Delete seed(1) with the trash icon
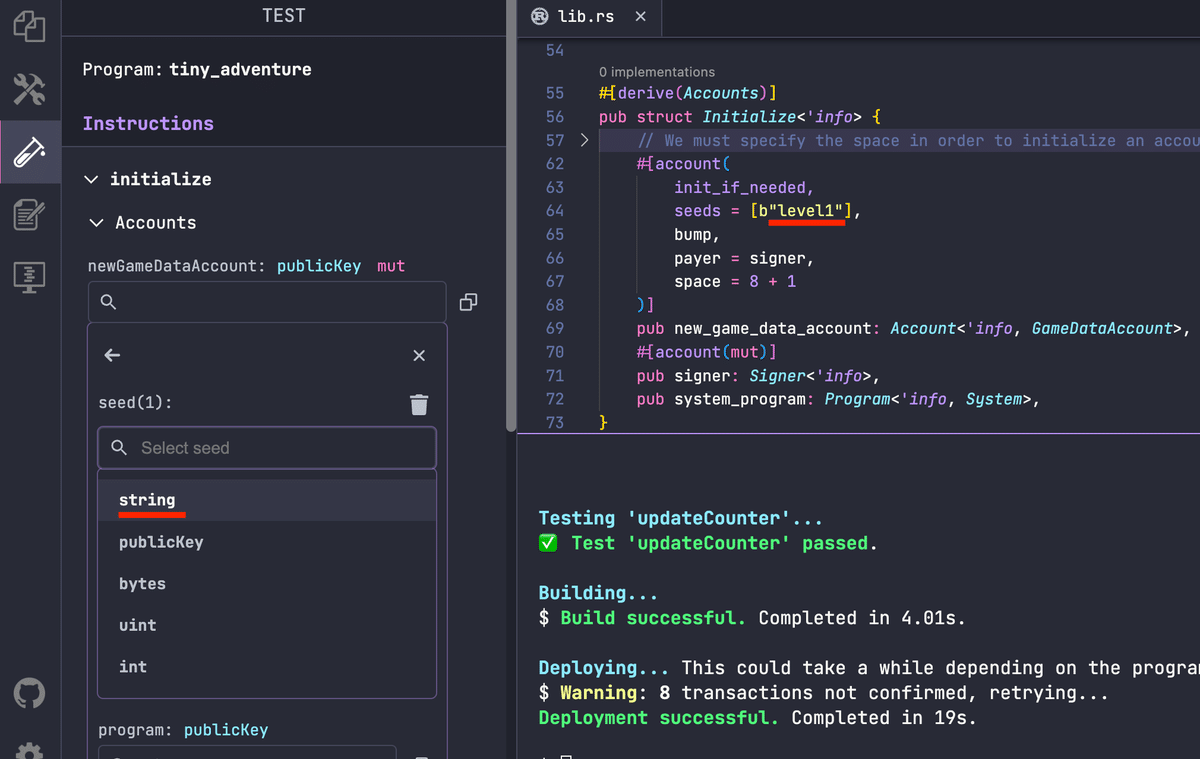The image size is (1200, 759). 419,404
